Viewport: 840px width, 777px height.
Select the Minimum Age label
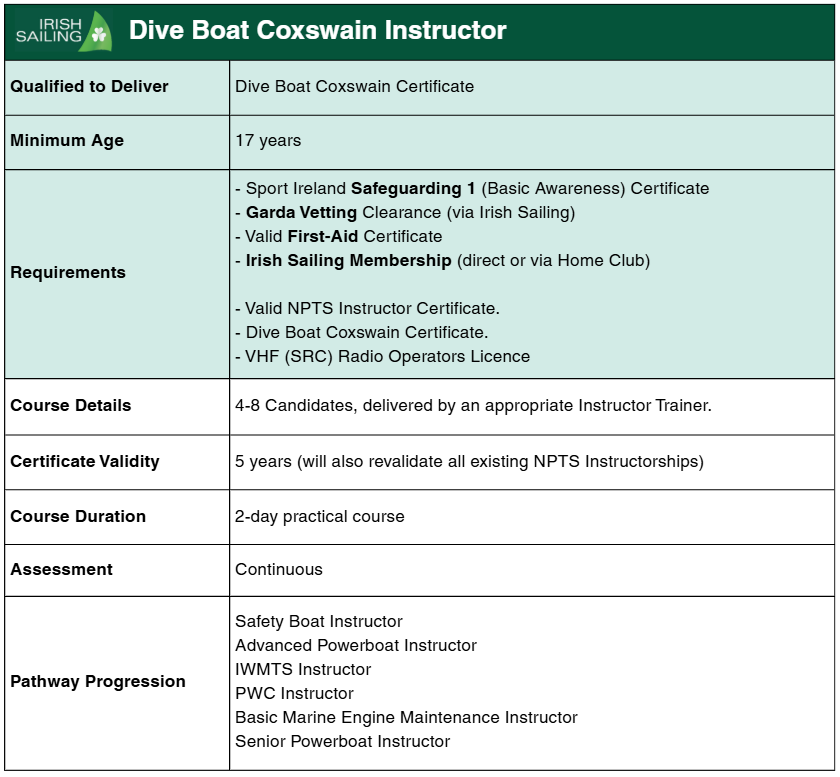[x=67, y=141]
